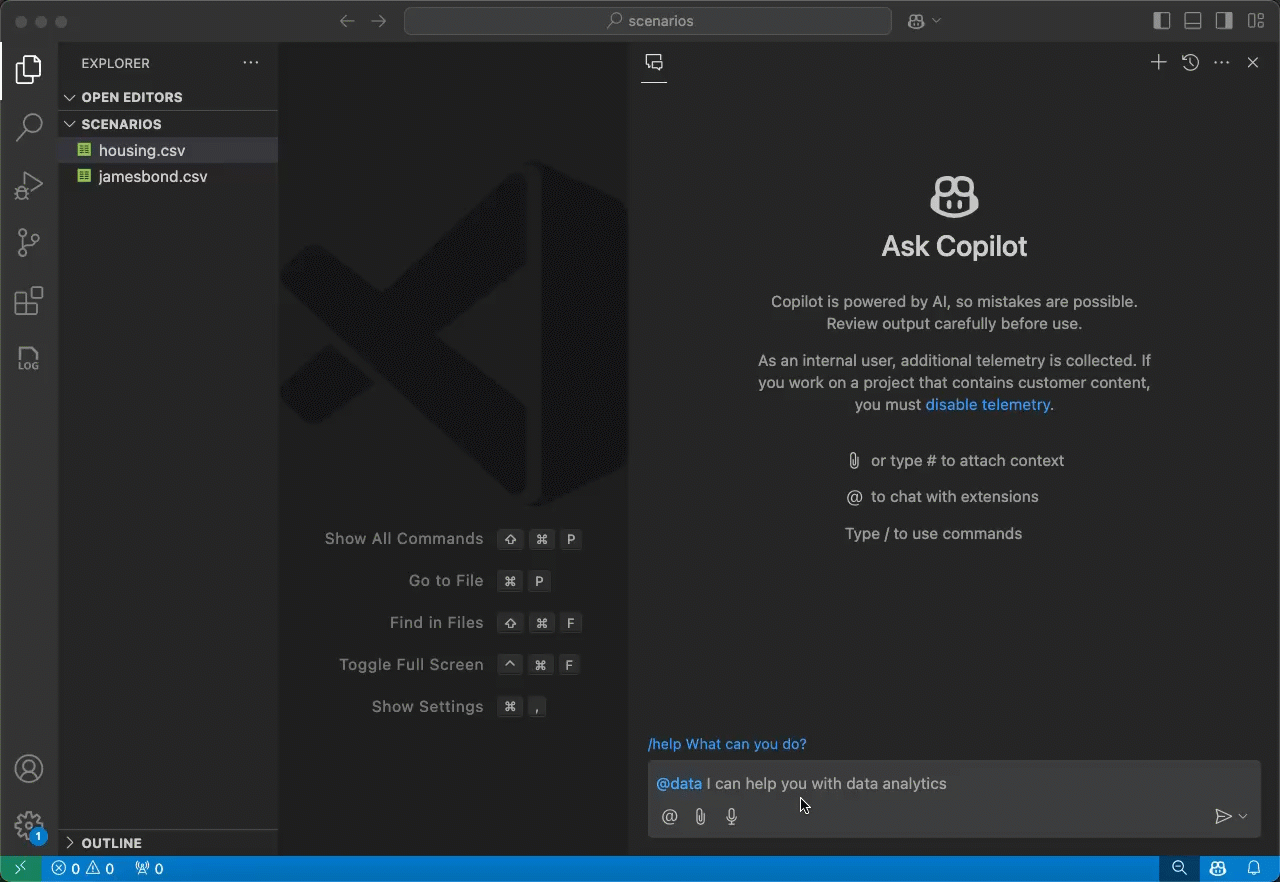Click the zoom out magnifier in status bar
This screenshot has width=1280, height=882.
pyautogui.click(x=1179, y=869)
